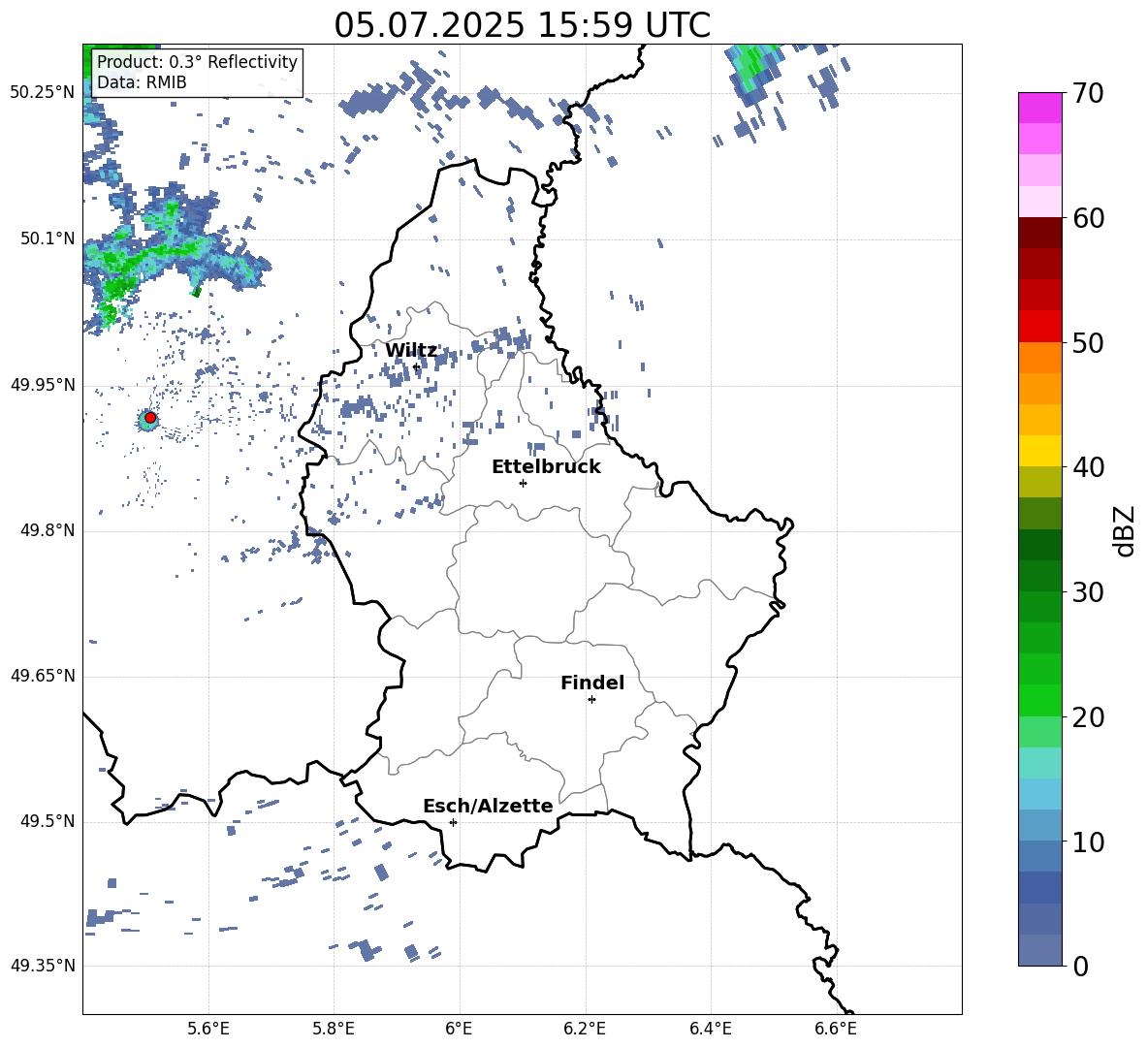The width and height of the screenshot is (1148, 1048).
Task: Click the light cyan colorbar segment below 20
Action: pos(1039,763)
